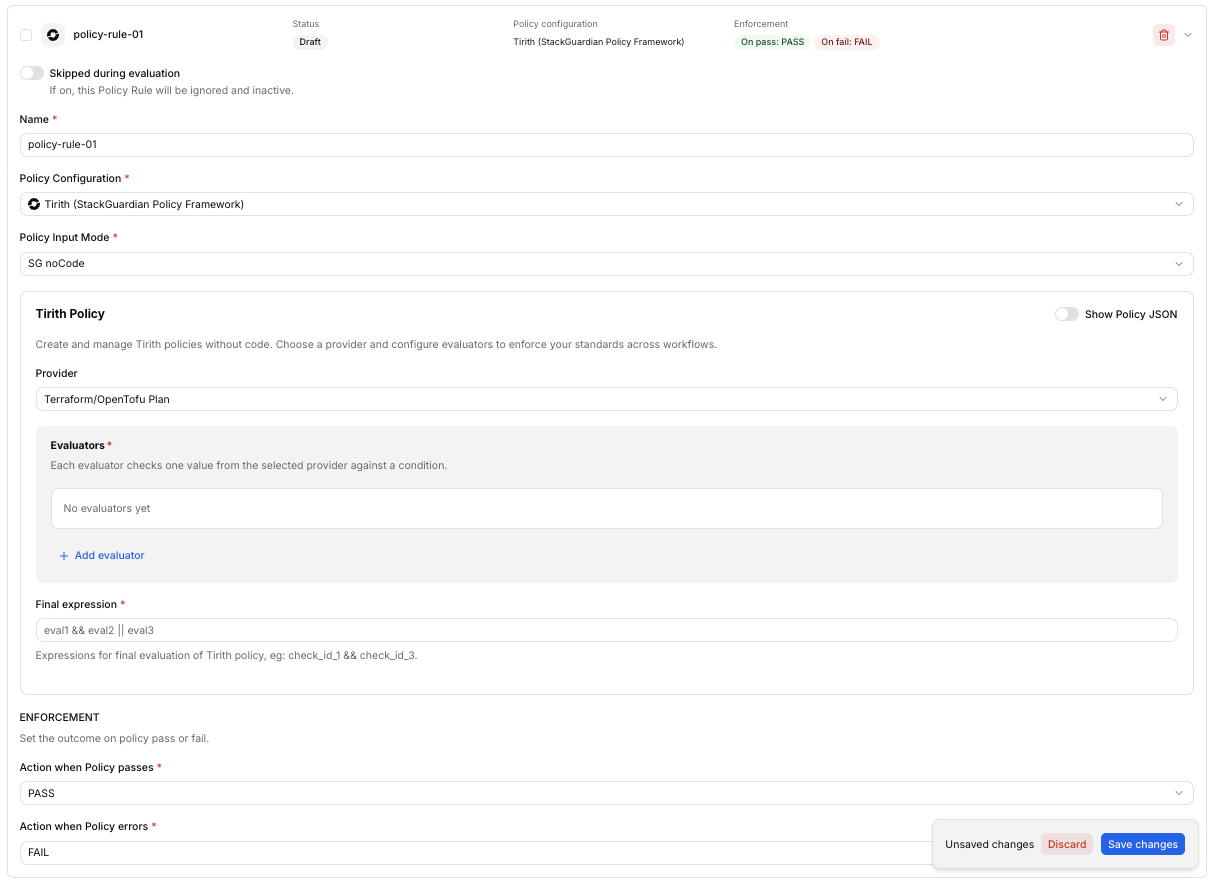The image size is (1215, 882).
Task: Enable the Skipped during evaluation toggle
Action: coord(32,73)
